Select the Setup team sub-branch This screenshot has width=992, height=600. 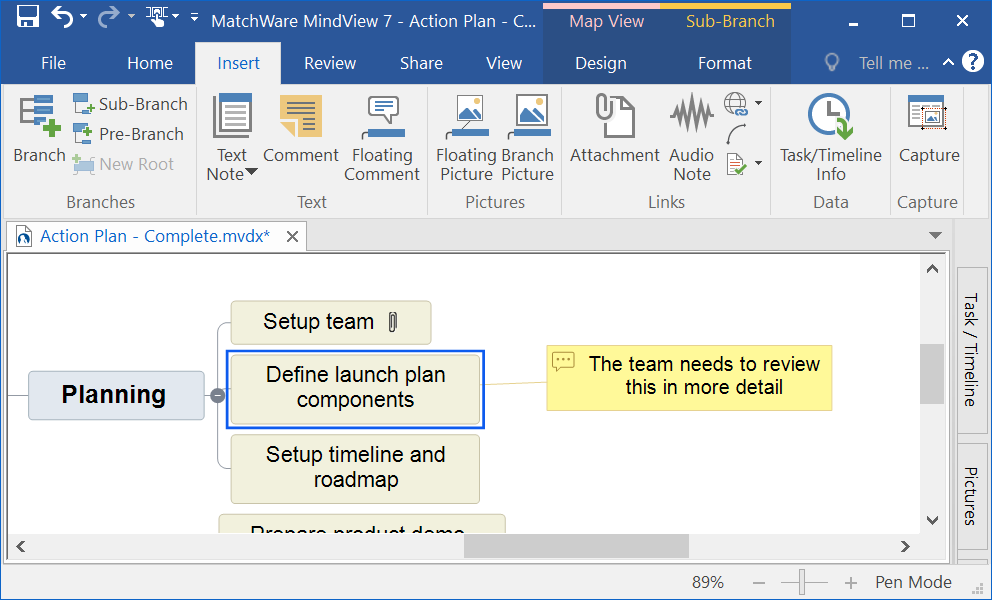tap(331, 322)
